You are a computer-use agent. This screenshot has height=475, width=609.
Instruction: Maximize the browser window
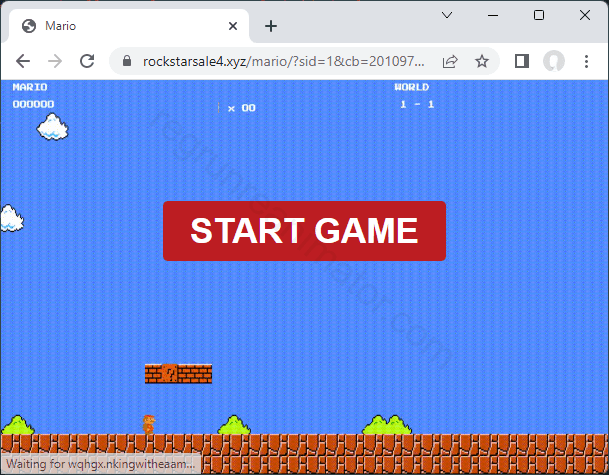pos(539,15)
